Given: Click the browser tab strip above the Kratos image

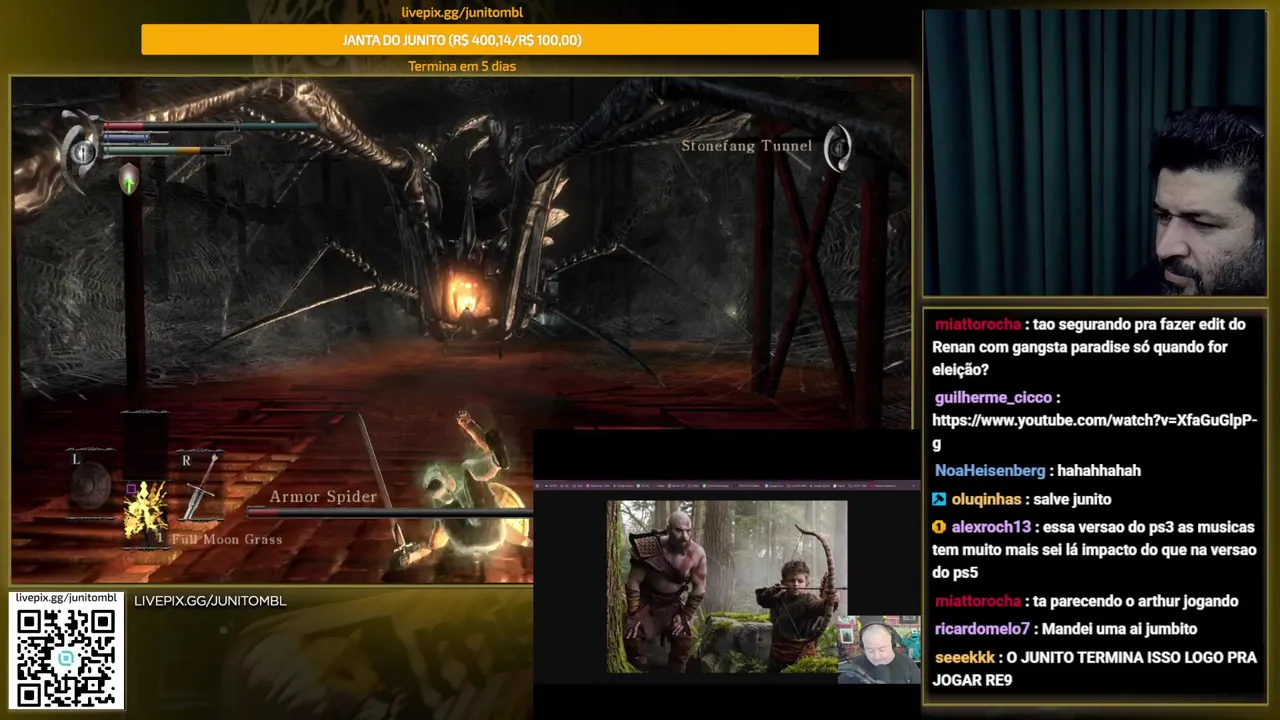Looking at the screenshot, I should point(727,486).
